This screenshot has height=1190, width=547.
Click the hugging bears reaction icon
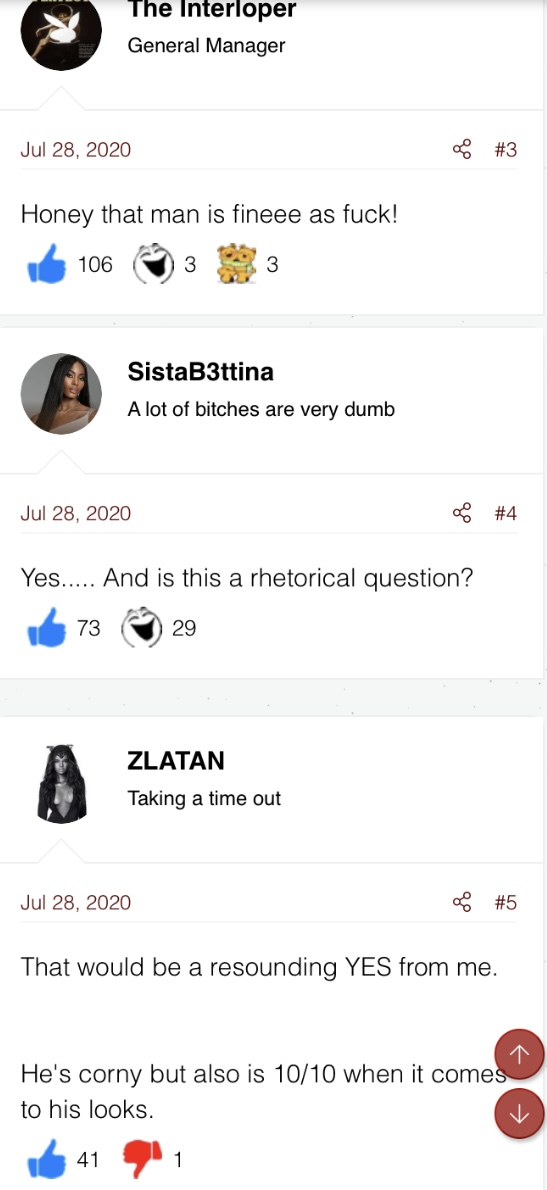(x=236, y=265)
